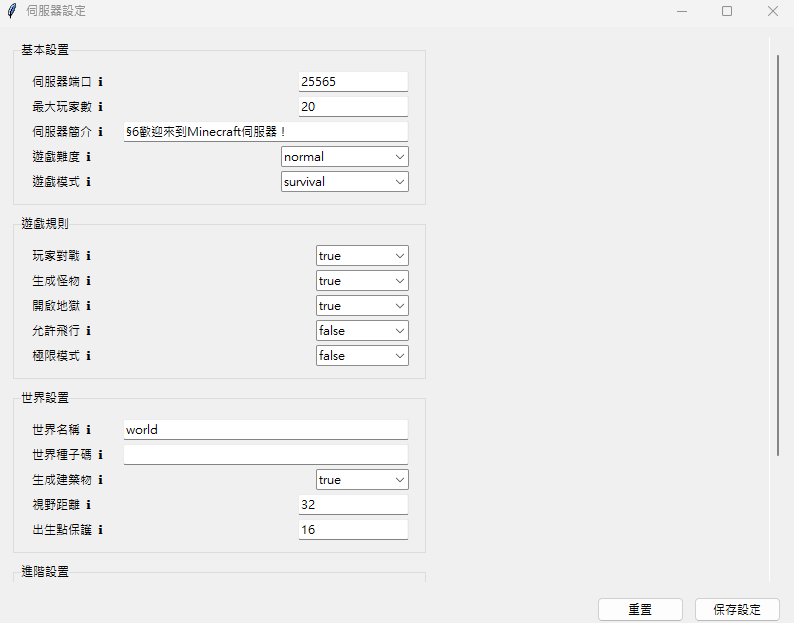Click the info icon next to 玩家對戰

click(x=88, y=256)
